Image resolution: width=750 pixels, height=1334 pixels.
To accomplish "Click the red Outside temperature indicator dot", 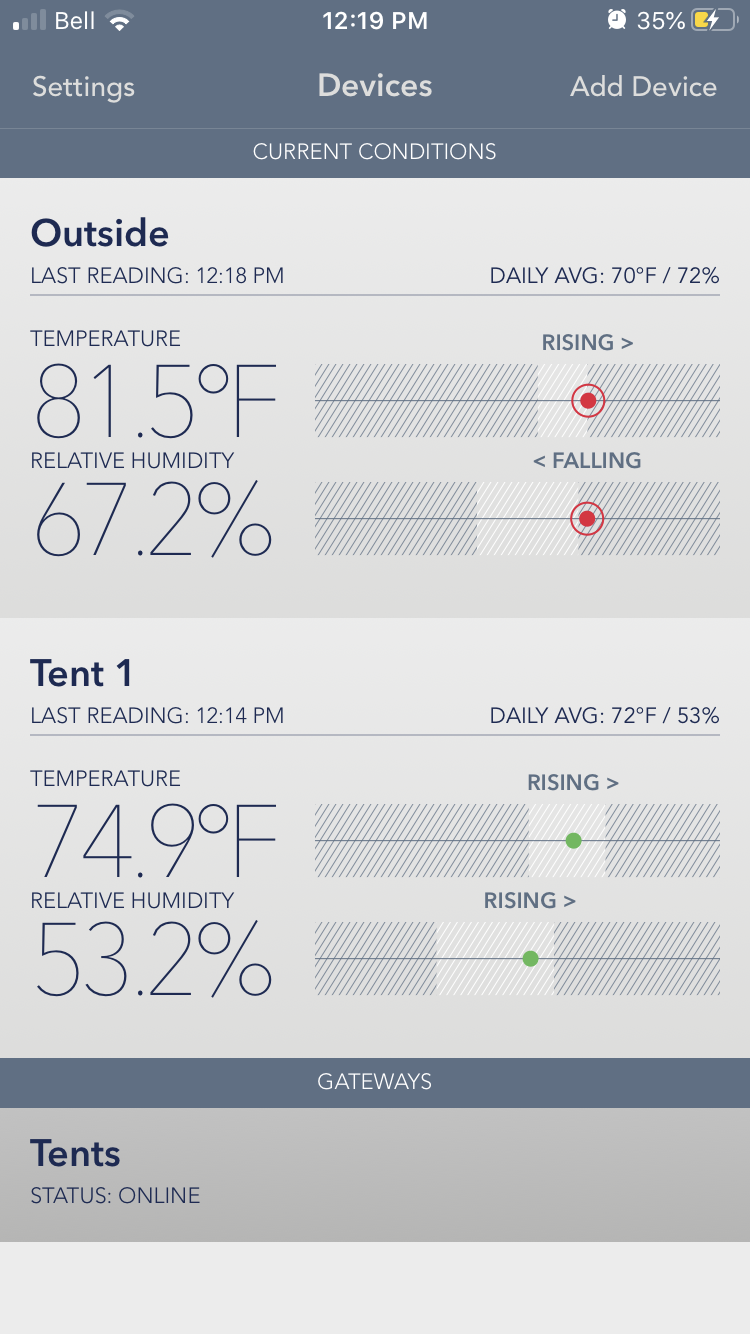I will pyautogui.click(x=588, y=401).
